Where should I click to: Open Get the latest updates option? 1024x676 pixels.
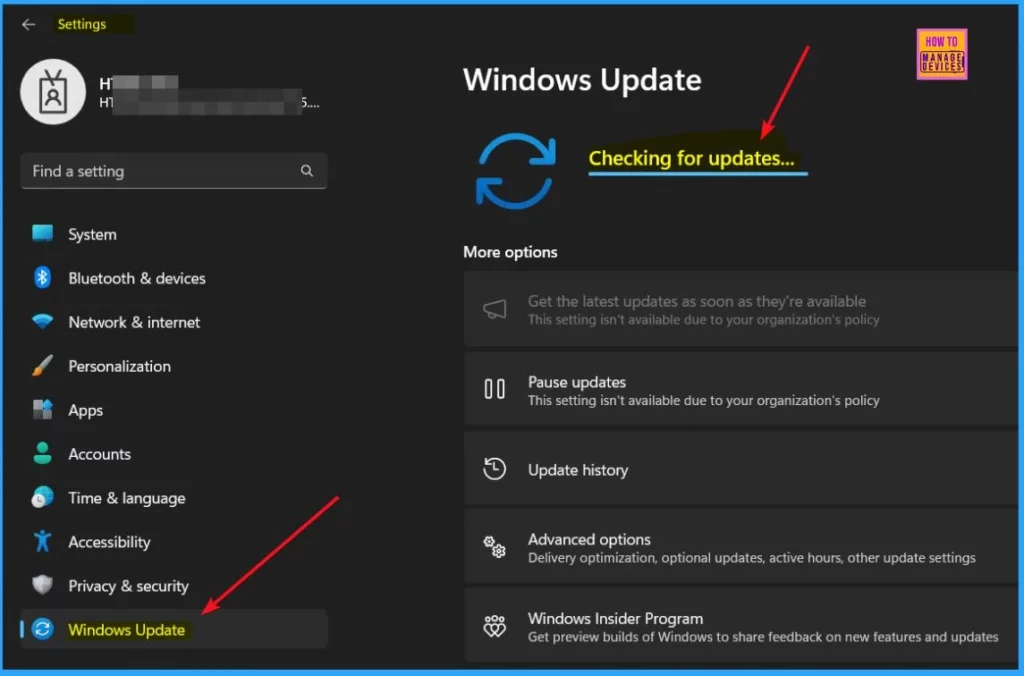(x=741, y=309)
